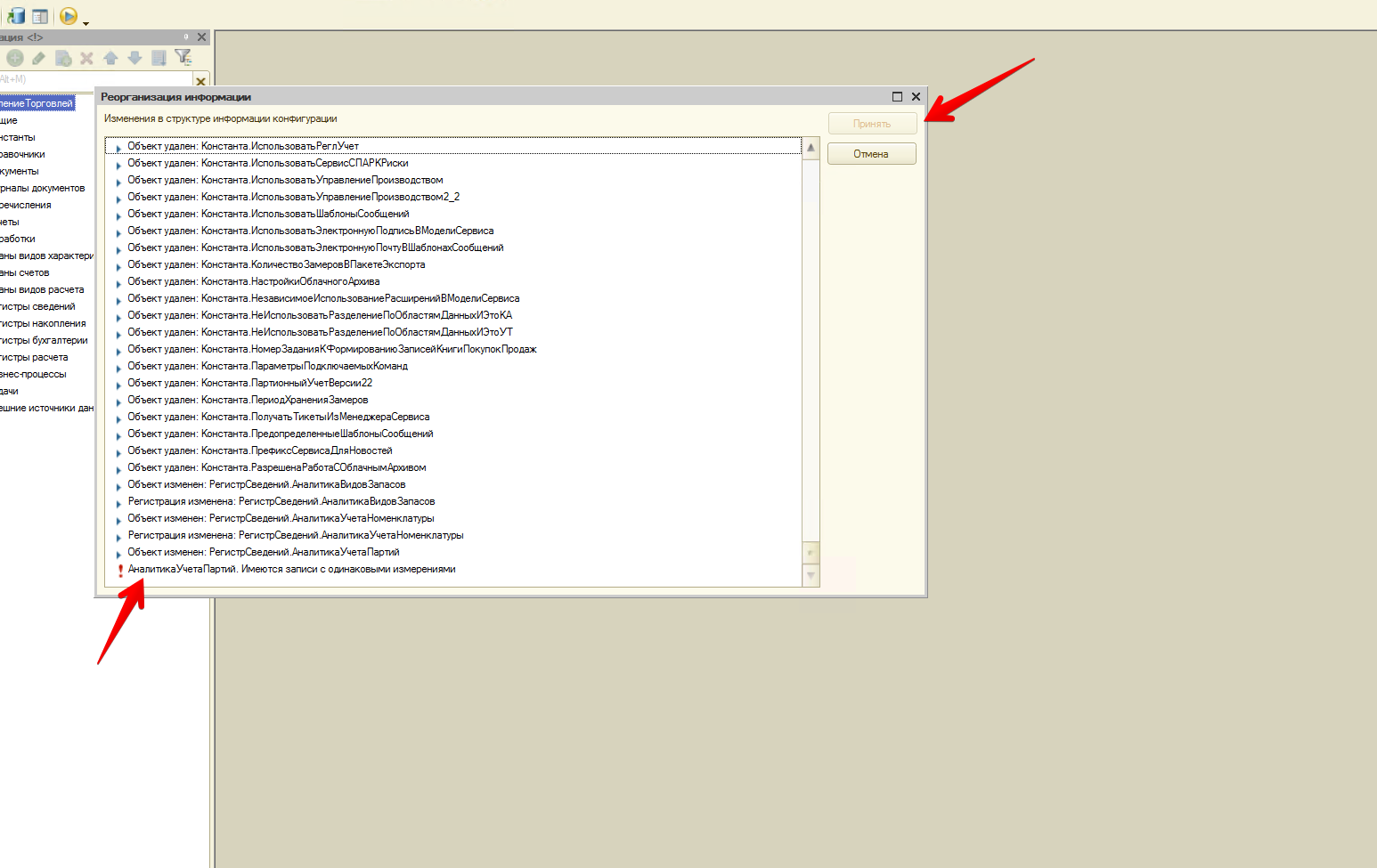Select the АналитикаУчетаПартий error message row
This screenshot has height=868, width=1377.
pos(291,570)
